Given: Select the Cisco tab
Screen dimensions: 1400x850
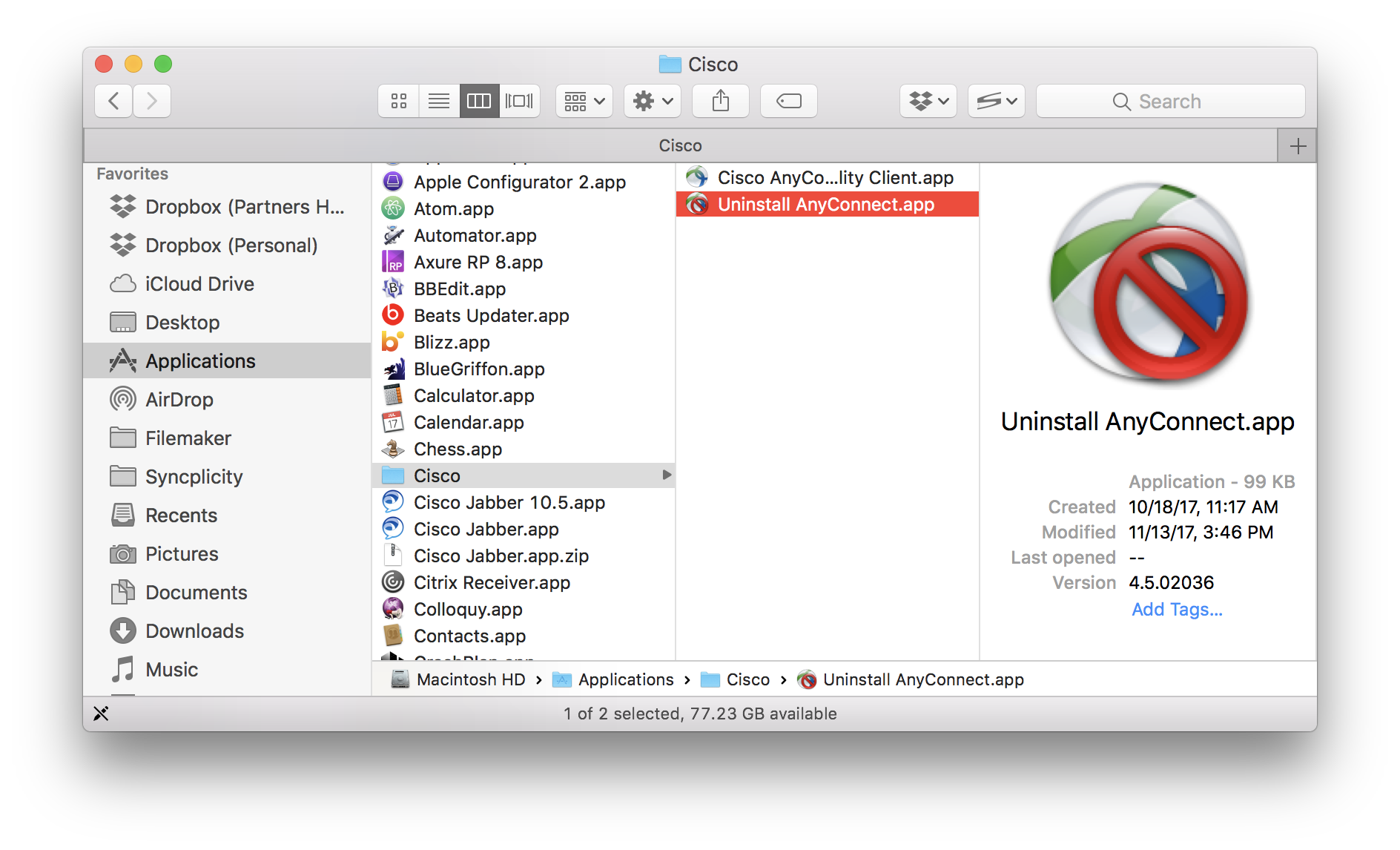Looking at the screenshot, I should pos(681,146).
